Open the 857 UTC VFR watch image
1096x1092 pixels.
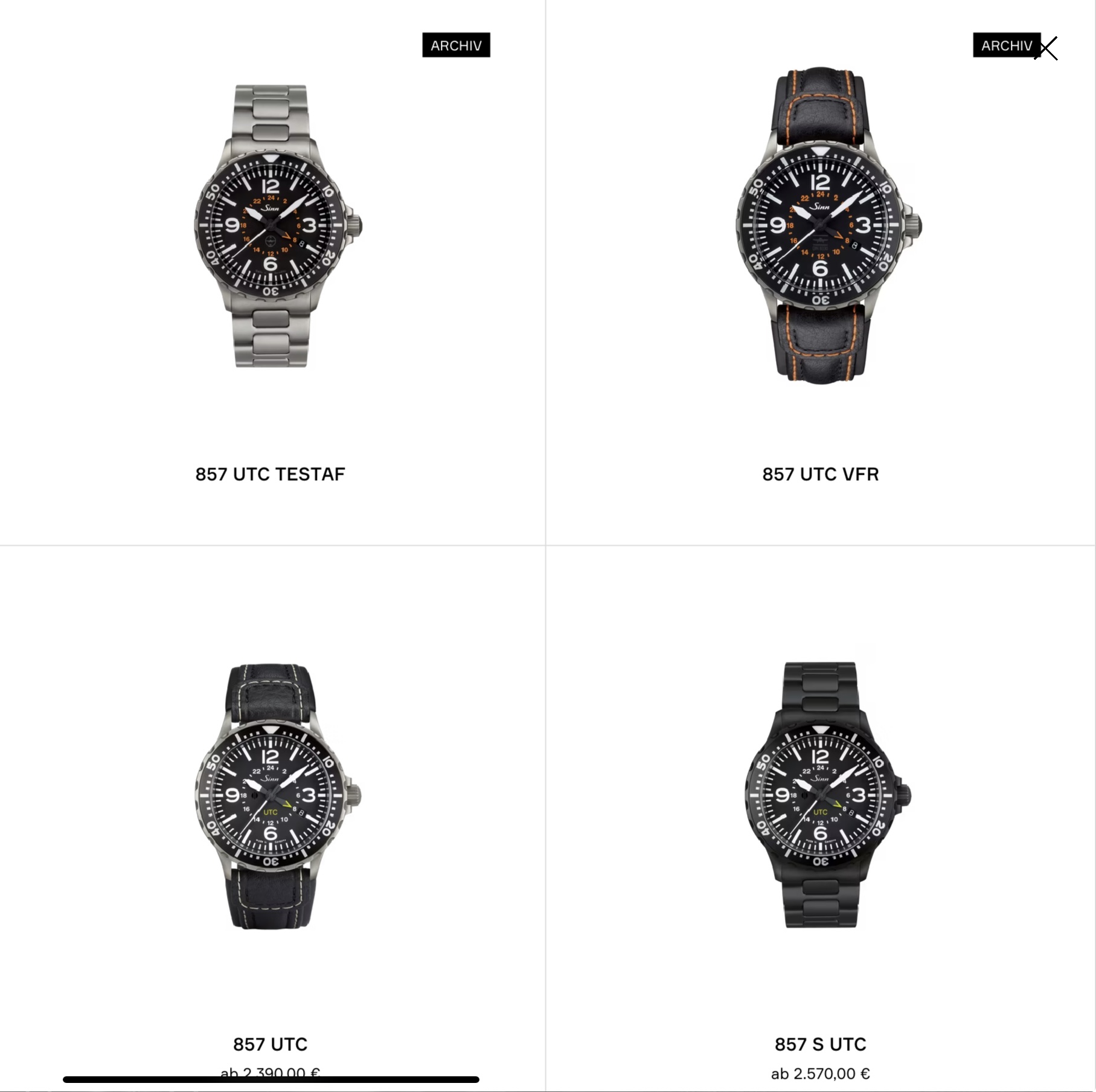(828, 225)
